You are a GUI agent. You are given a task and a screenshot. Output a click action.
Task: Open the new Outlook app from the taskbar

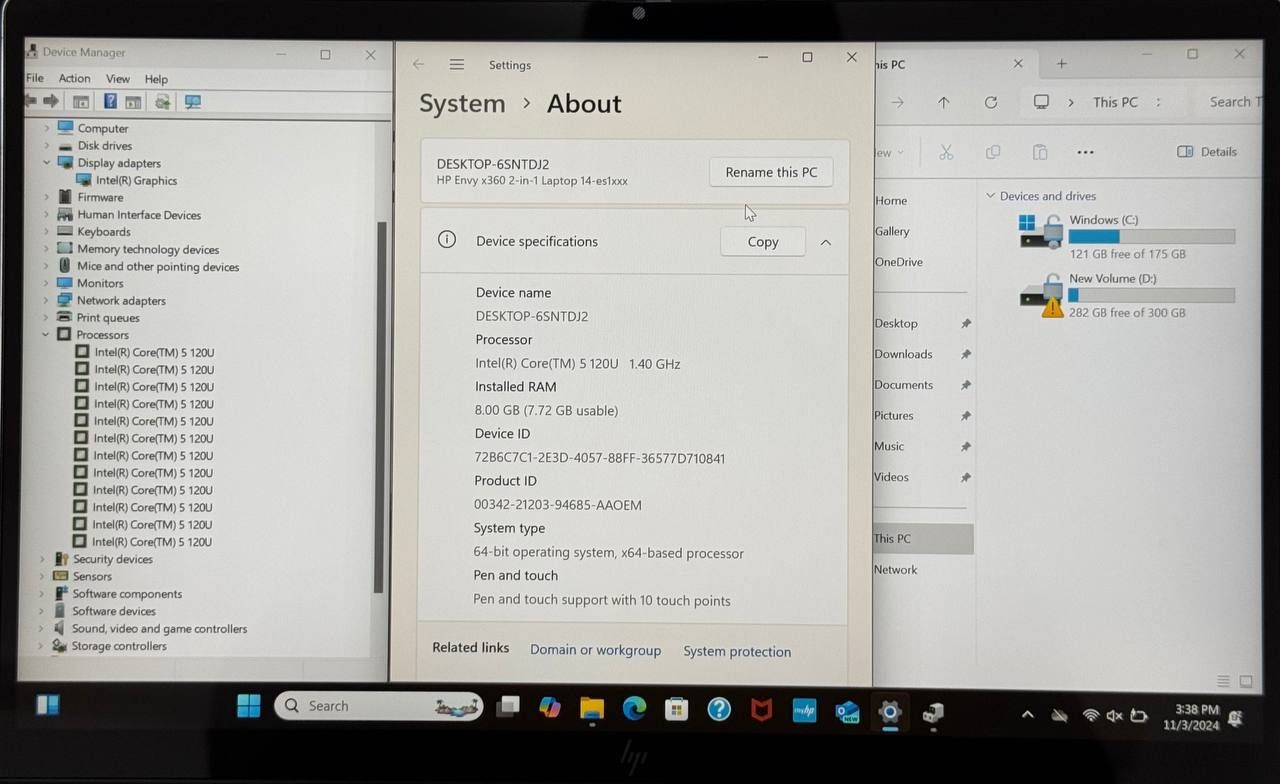848,711
